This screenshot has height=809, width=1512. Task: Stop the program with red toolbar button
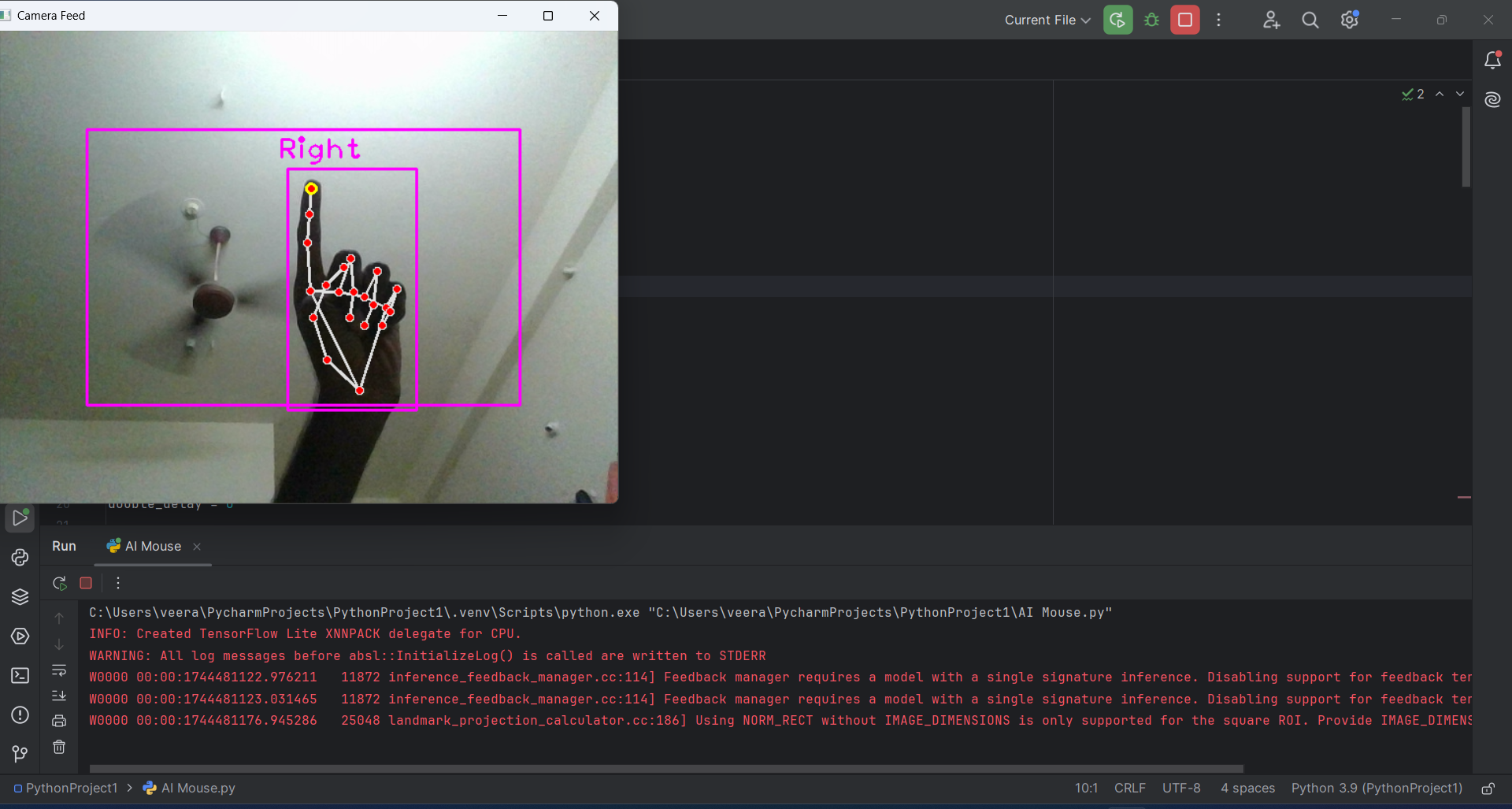point(1184,20)
